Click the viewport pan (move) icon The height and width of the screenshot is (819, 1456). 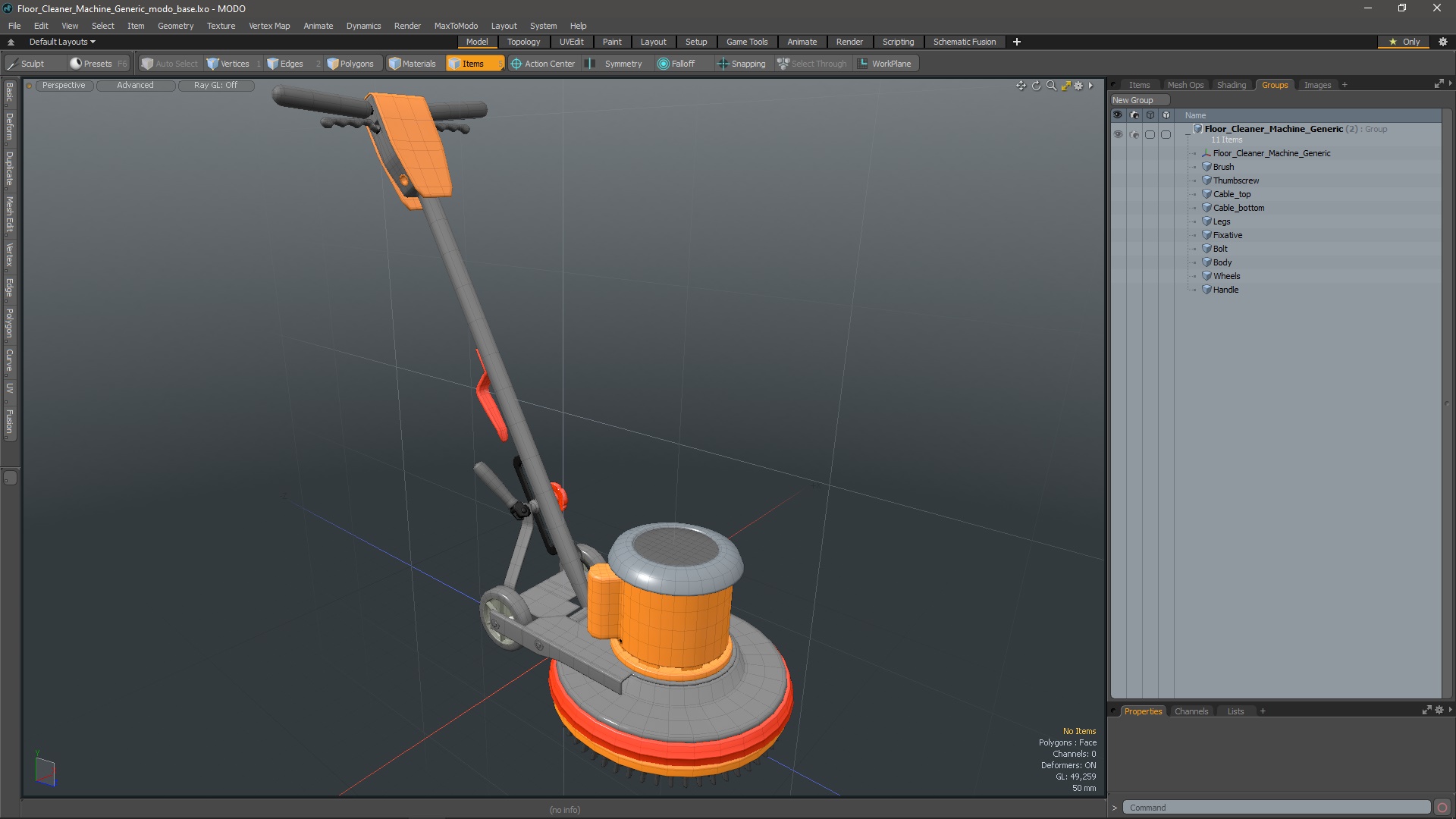point(1021,86)
